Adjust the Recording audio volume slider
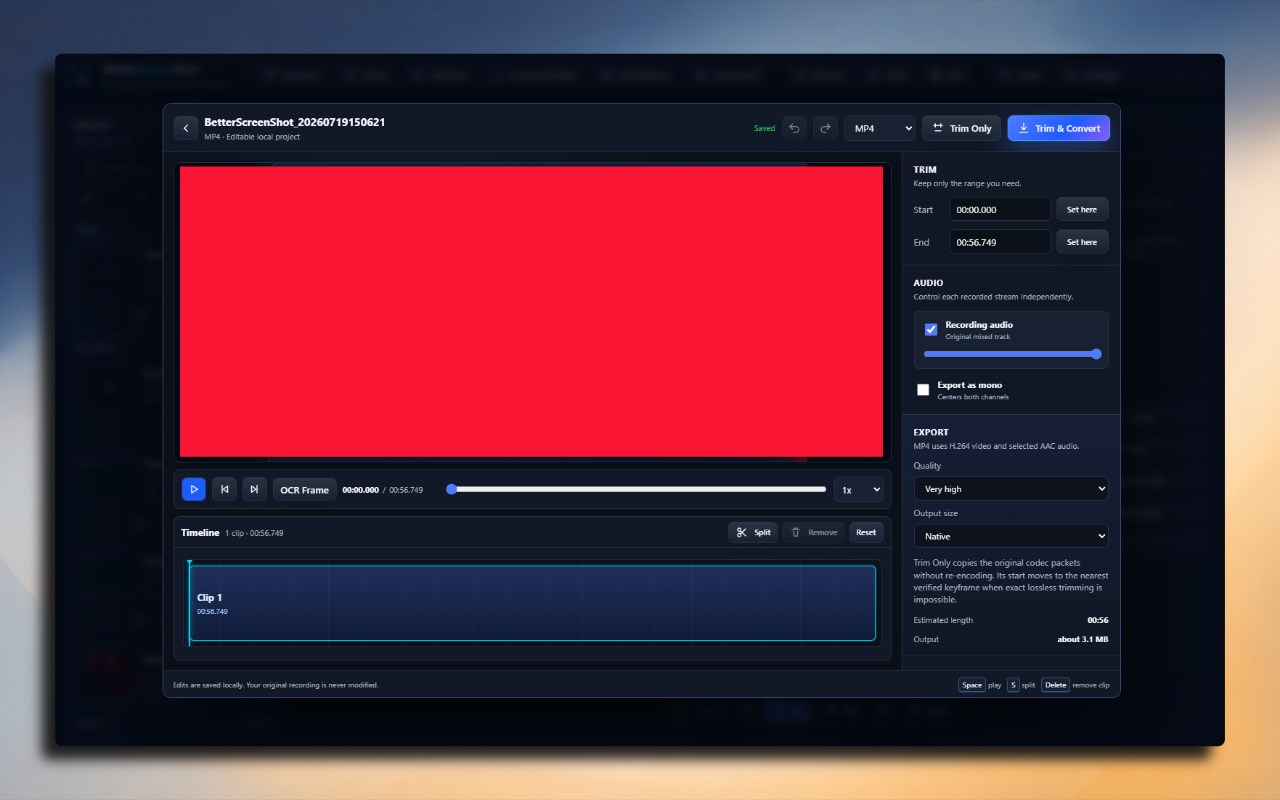The width and height of the screenshot is (1280, 800). [1012, 353]
